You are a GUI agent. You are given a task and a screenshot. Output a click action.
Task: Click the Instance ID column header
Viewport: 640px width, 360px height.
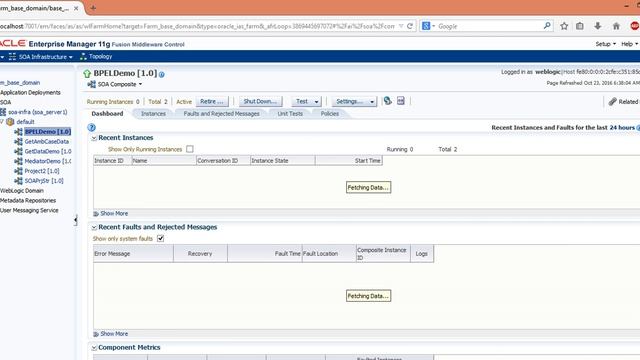tap(113, 160)
